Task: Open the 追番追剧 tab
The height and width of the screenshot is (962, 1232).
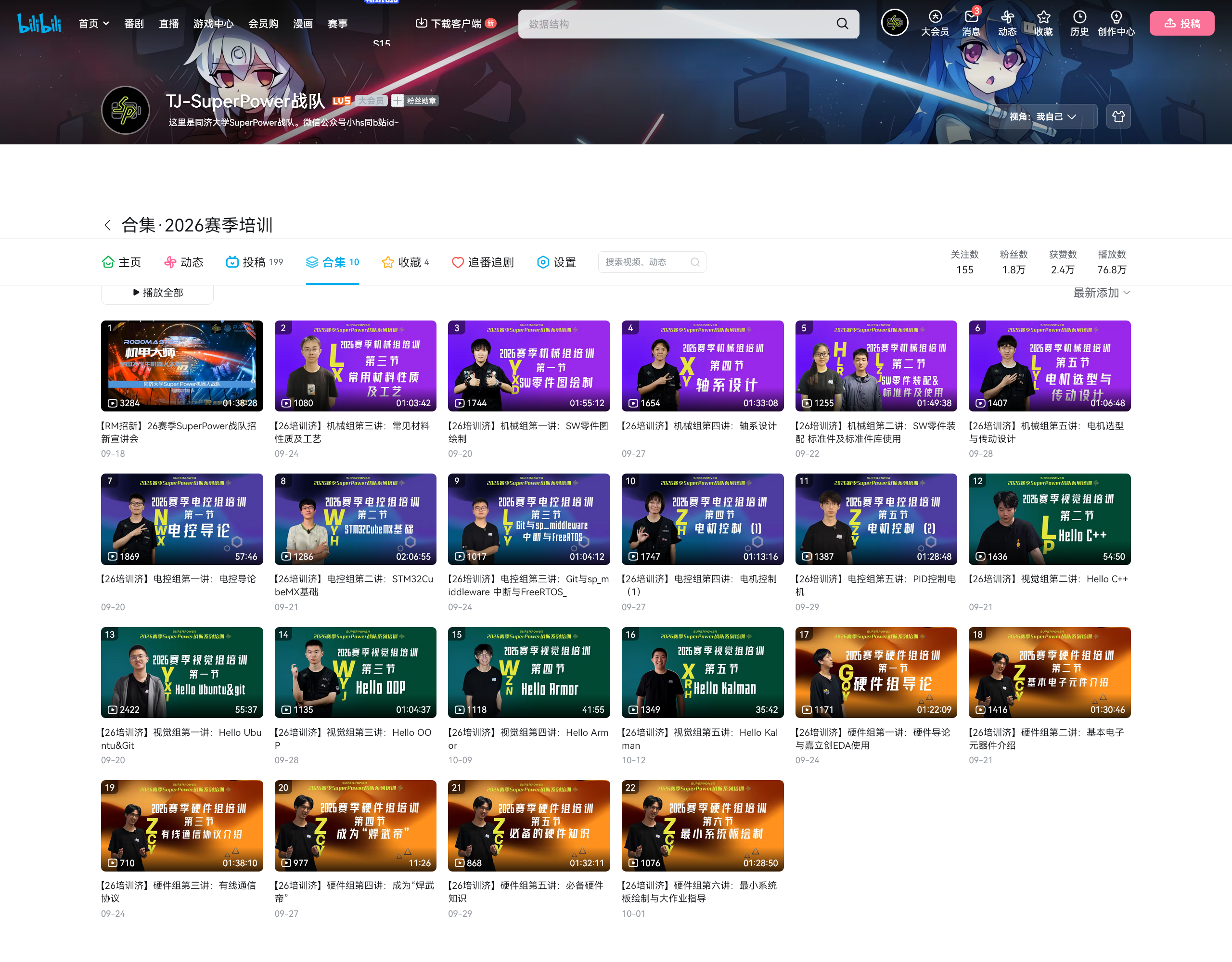Action: [x=483, y=262]
